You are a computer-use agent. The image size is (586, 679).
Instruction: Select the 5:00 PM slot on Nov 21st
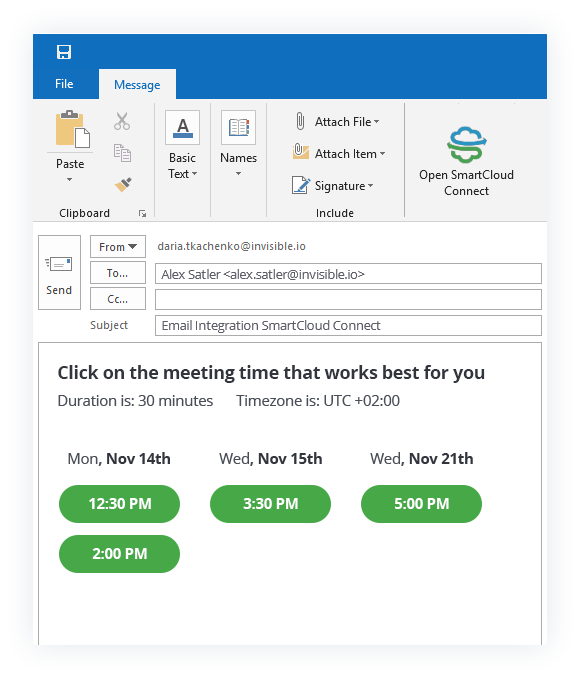pos(421,504)
